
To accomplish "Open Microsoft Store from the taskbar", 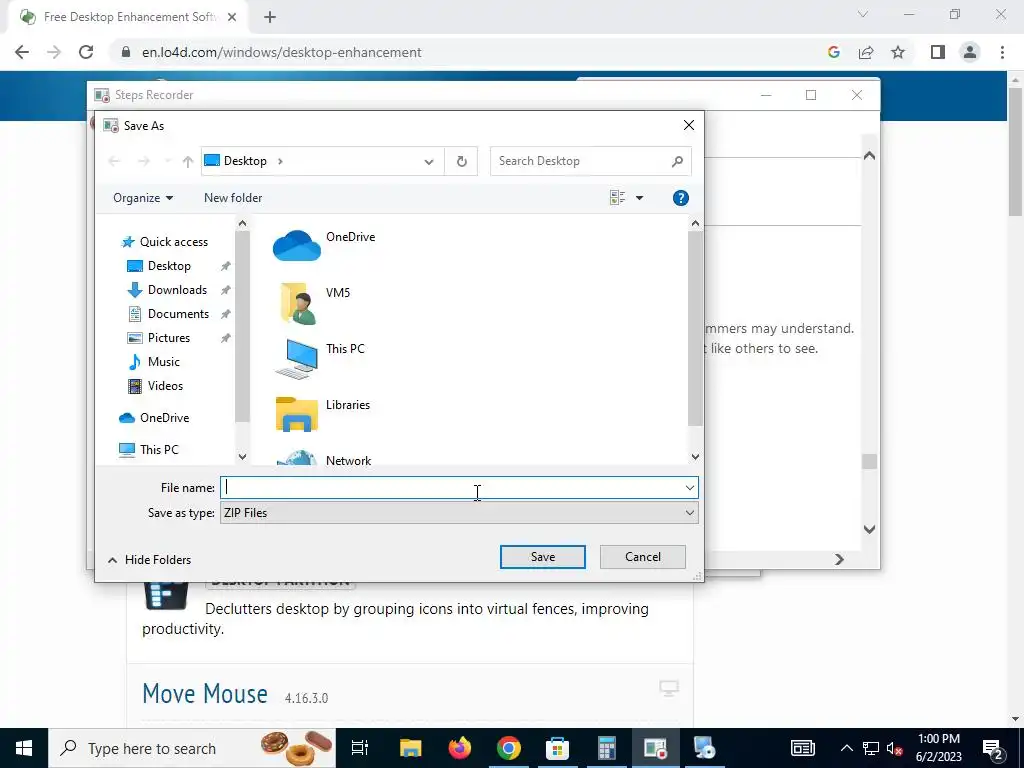I will click(557, 748).
